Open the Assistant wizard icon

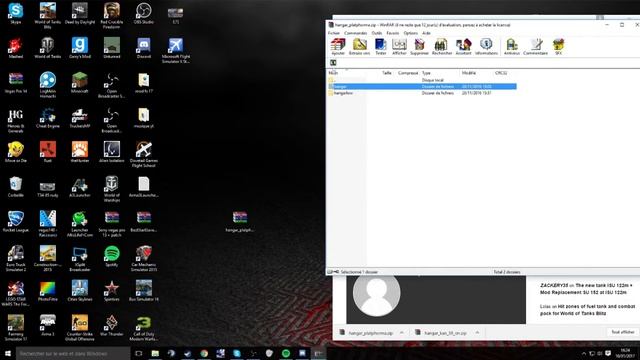pos(463,47)
